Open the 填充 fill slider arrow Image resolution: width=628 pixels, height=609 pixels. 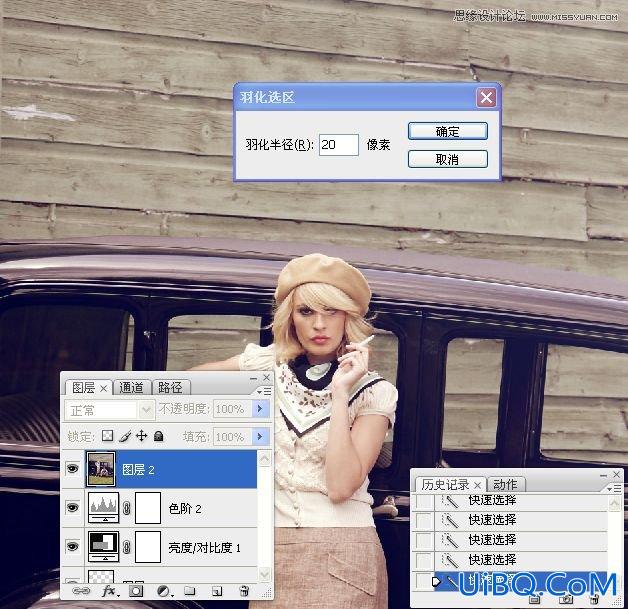pos(260,436)
